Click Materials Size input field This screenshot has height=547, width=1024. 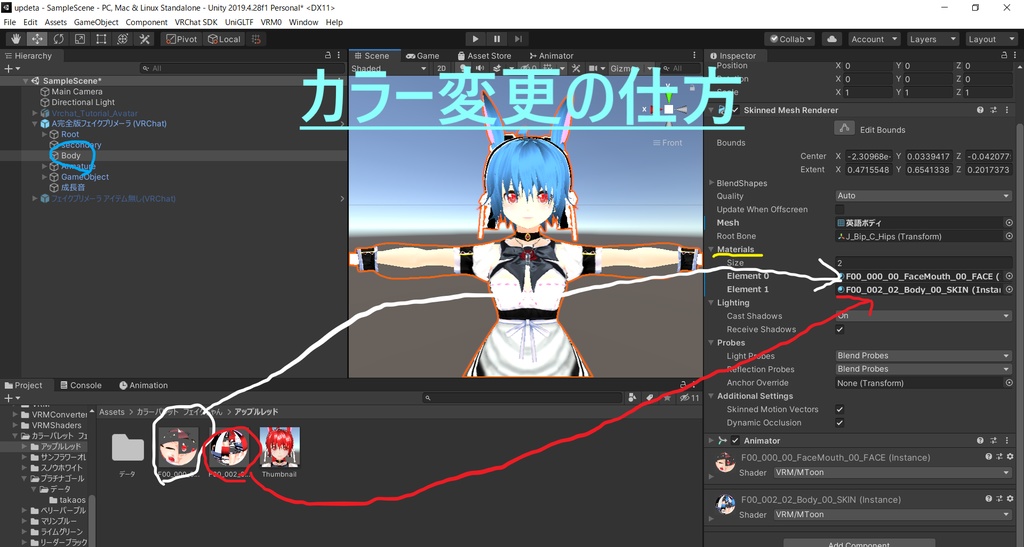click(923, 263)
